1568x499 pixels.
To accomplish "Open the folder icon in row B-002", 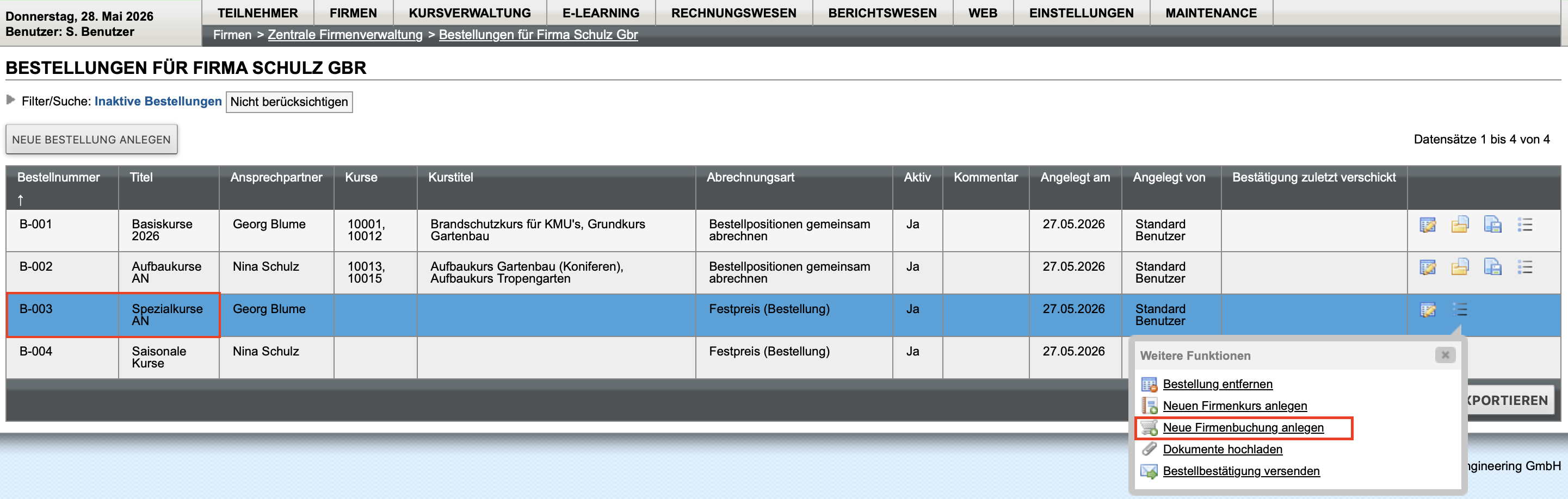I will 1460,267.
